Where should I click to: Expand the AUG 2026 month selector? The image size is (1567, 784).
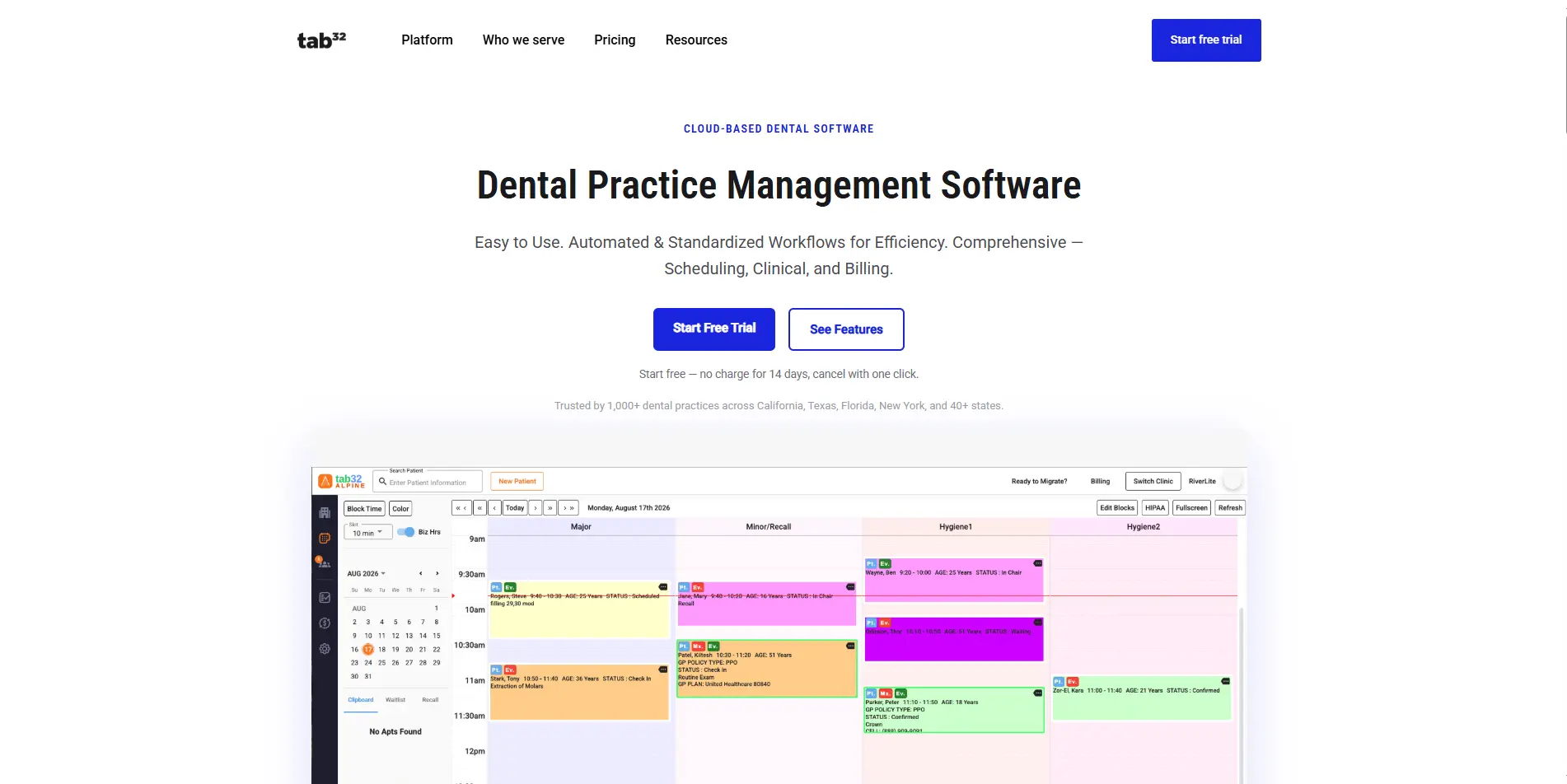pyautogui.click(x=366, y=573)
